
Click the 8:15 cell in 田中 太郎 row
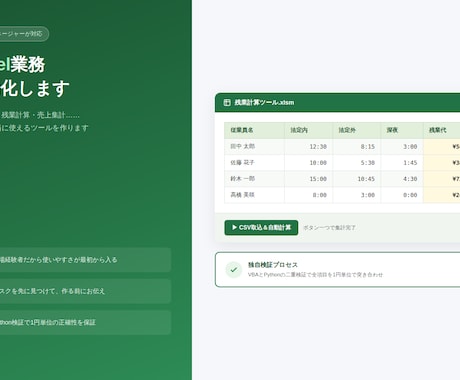click(x=357, y=147)
